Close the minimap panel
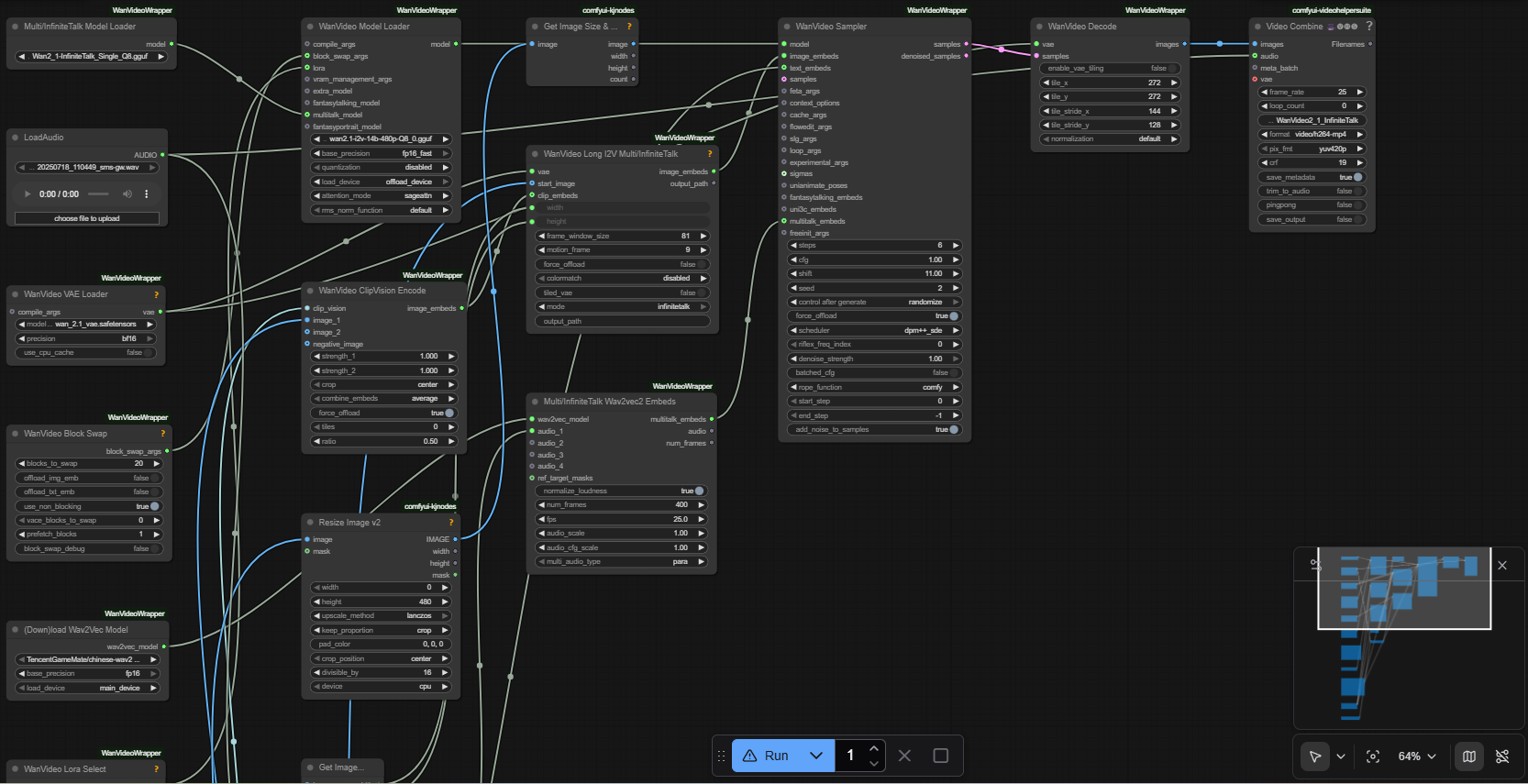This screenshot has height=784, width=1528. pos(1502,566)
